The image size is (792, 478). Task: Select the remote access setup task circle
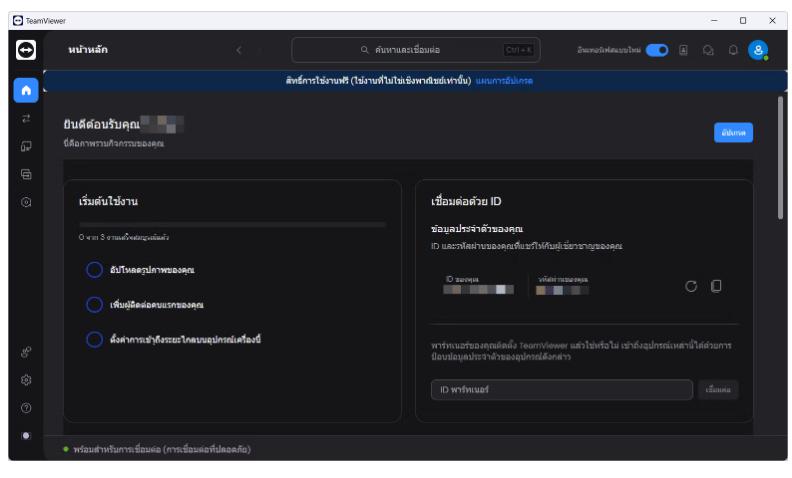(94, 339)
